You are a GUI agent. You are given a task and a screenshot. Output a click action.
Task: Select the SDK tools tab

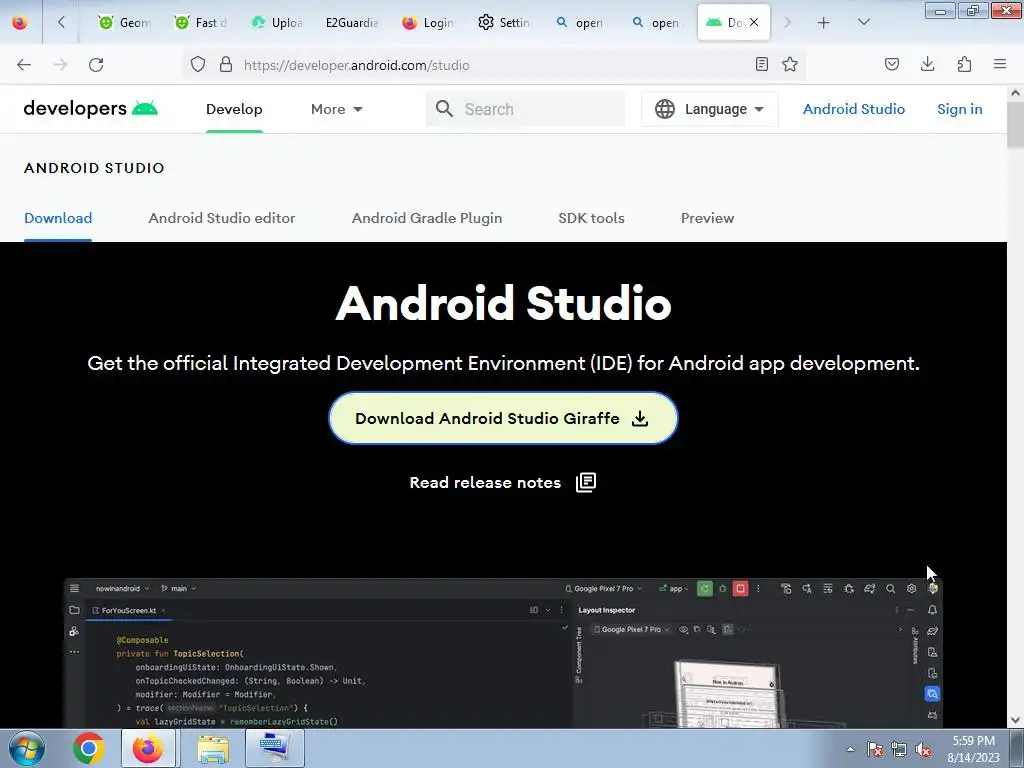pos(591,218)
